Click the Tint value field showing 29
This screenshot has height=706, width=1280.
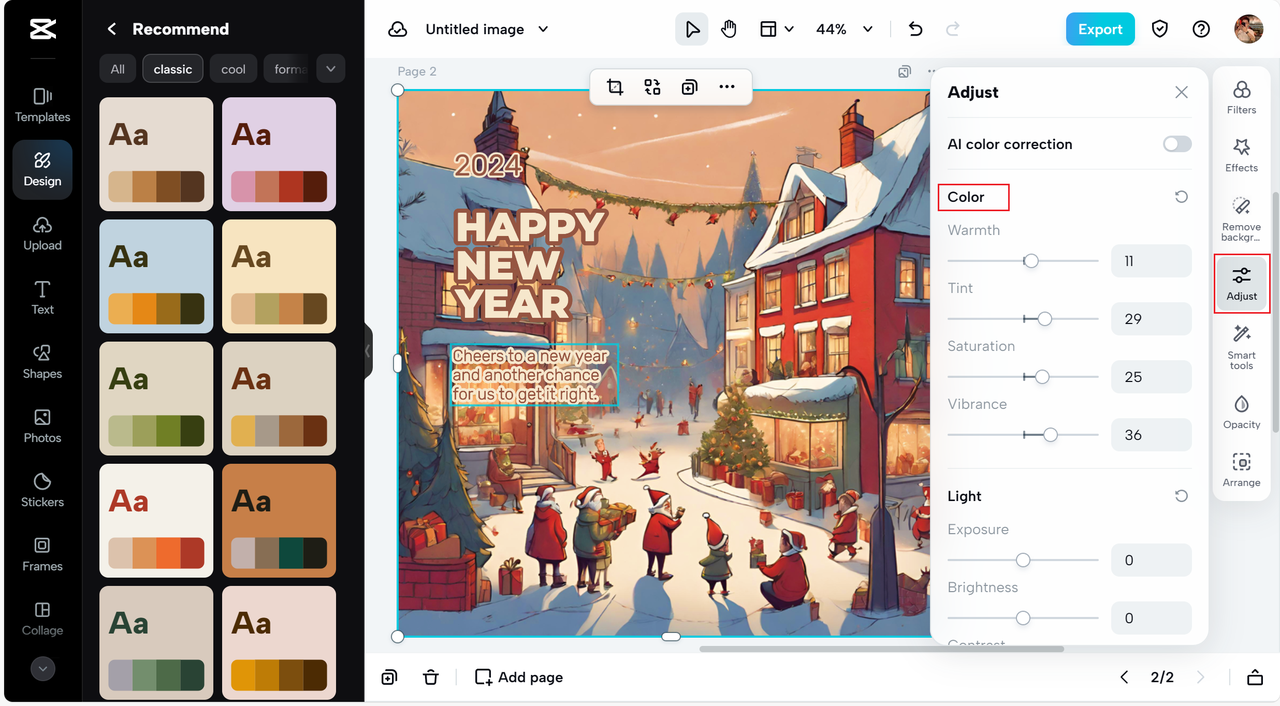coord(1151,319)
